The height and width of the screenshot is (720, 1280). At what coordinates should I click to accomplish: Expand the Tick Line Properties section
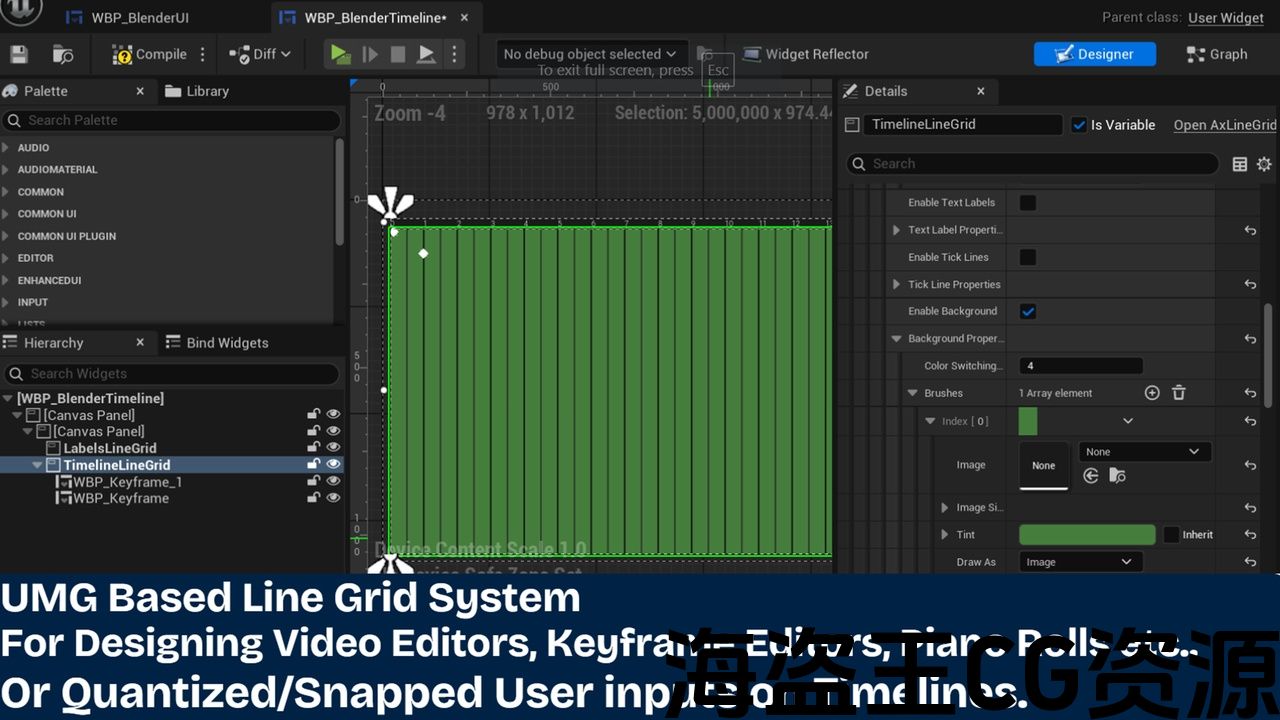coord(896,284)
